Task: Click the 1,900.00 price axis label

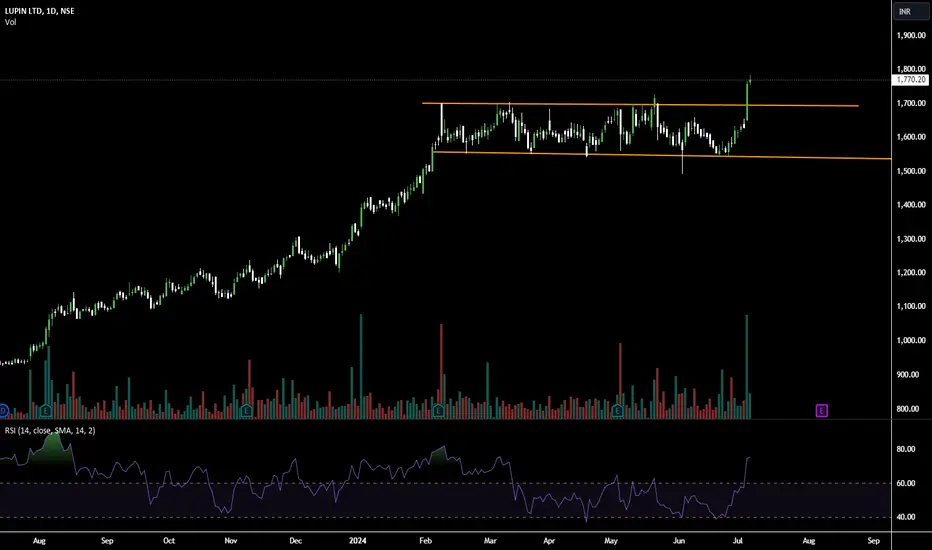Action: pos(911,35)
